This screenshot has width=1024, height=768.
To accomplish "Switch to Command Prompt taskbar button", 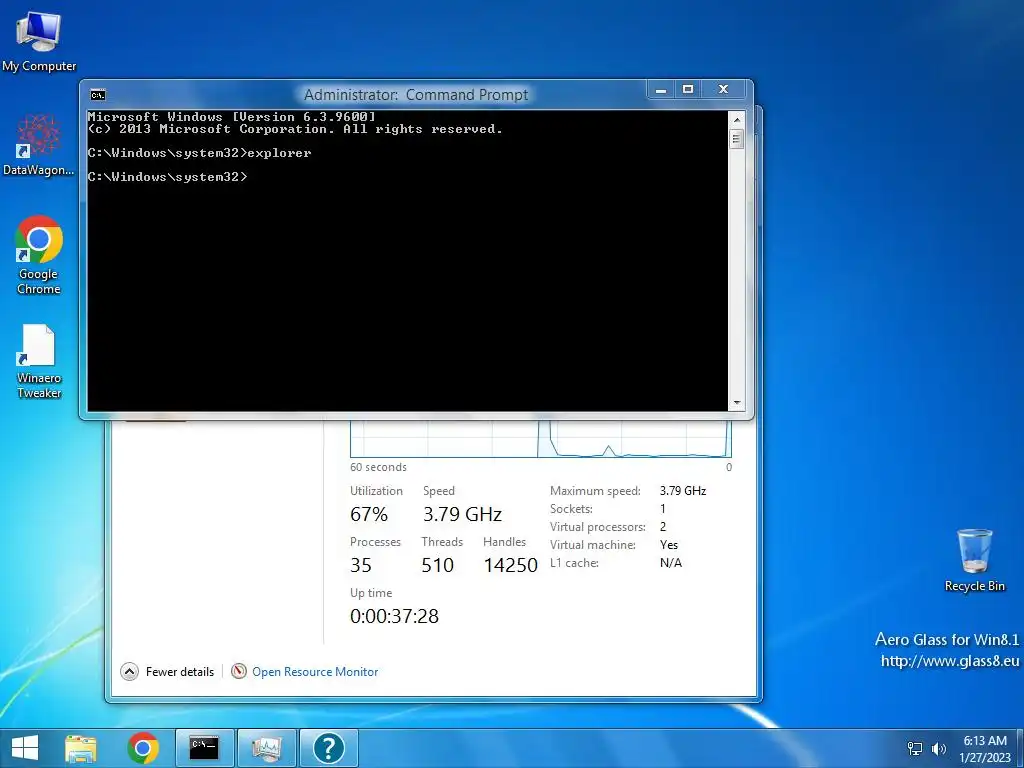I will (x=204, y=748).
